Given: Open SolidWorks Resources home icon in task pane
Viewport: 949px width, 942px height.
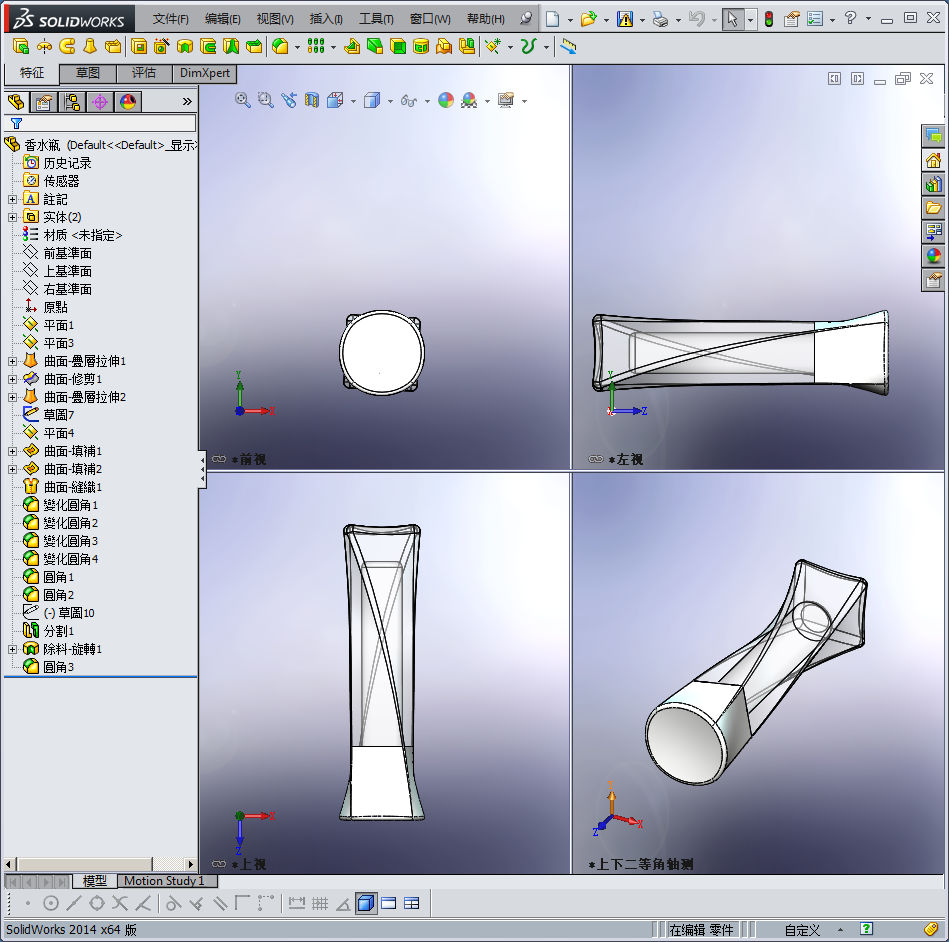Looking at the screenshot, I should point(933,160).
